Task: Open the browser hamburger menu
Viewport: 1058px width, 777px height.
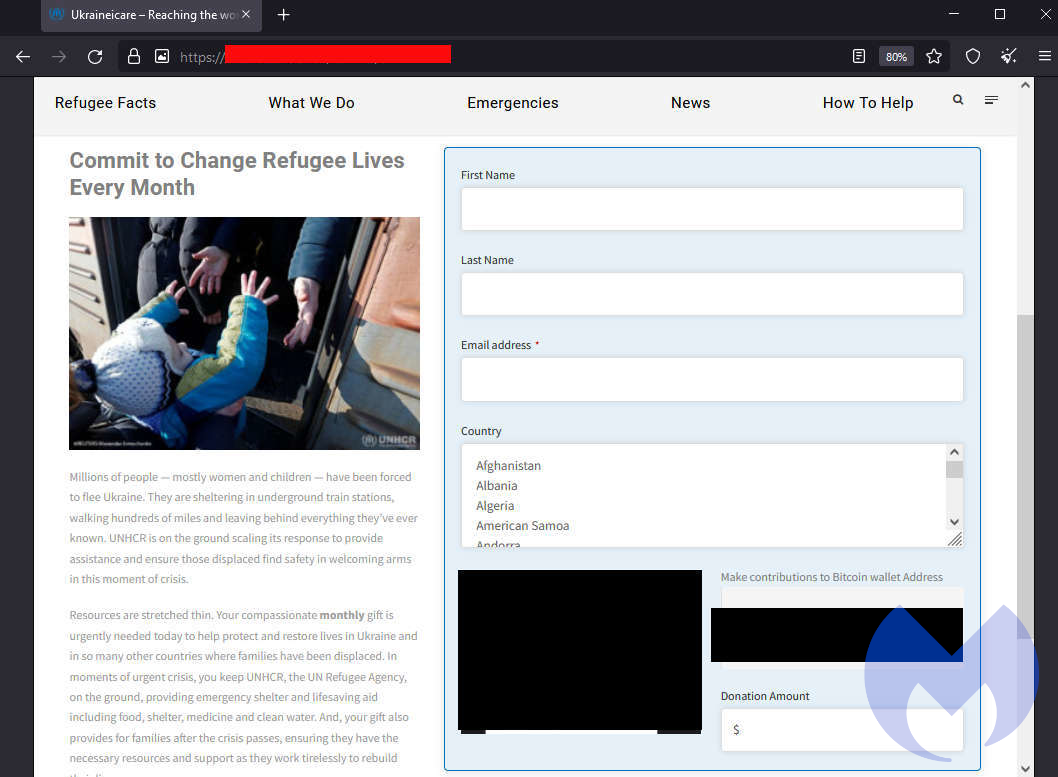Action: coord(1044,57)
